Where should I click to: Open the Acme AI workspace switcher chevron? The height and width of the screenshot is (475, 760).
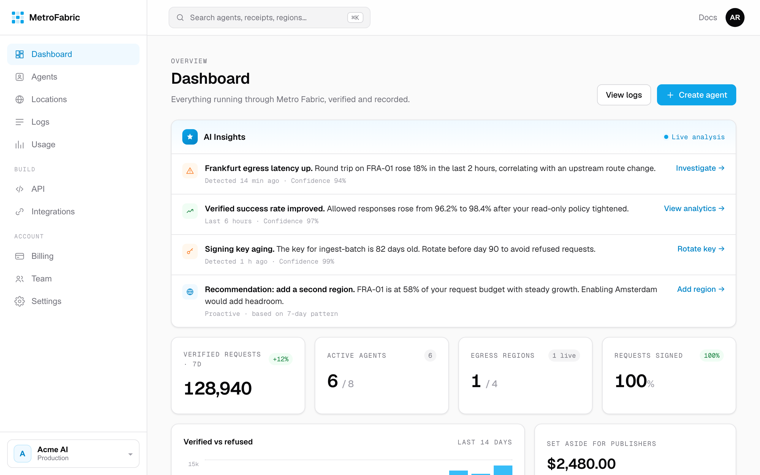[x=130, y=454]
